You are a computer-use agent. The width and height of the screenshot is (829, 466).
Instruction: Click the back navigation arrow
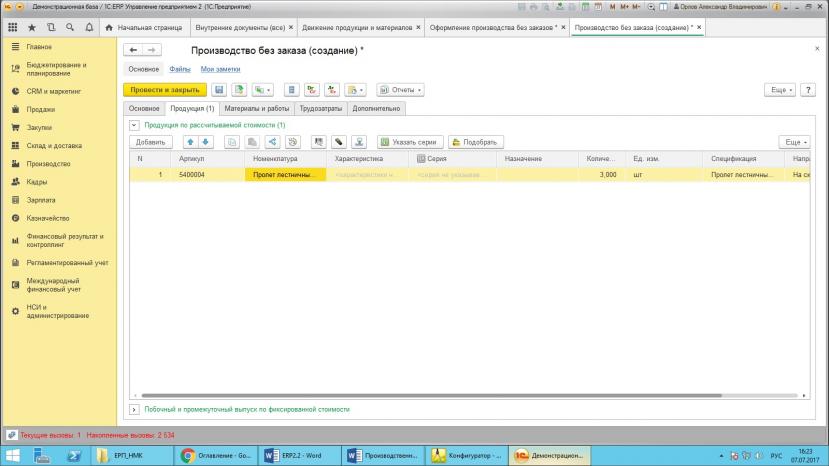[x=132, y=49]
